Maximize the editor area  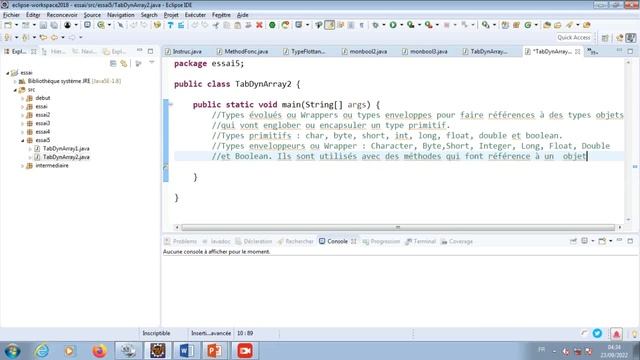tap(630, 51)
